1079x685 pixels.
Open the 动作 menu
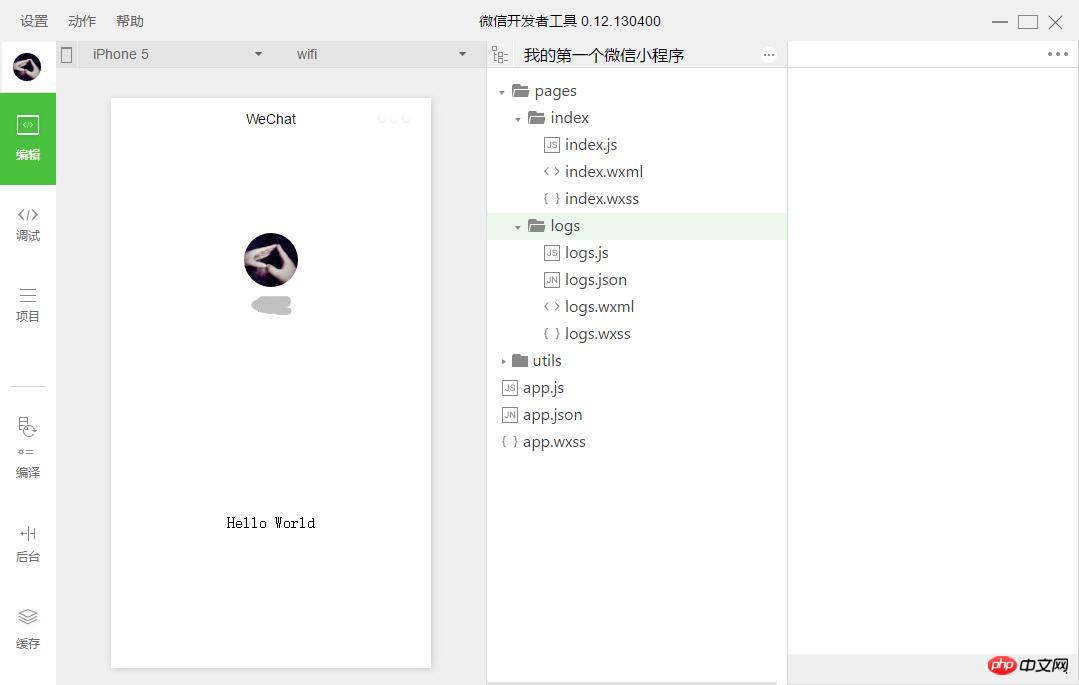(x=82, y=21)
